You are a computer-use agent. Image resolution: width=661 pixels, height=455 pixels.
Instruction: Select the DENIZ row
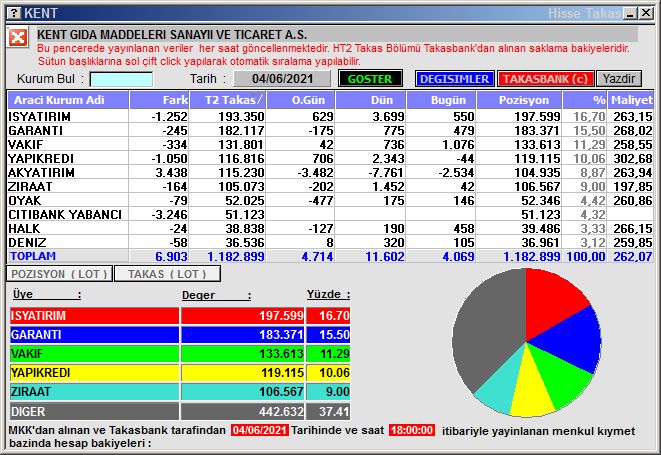330,242
